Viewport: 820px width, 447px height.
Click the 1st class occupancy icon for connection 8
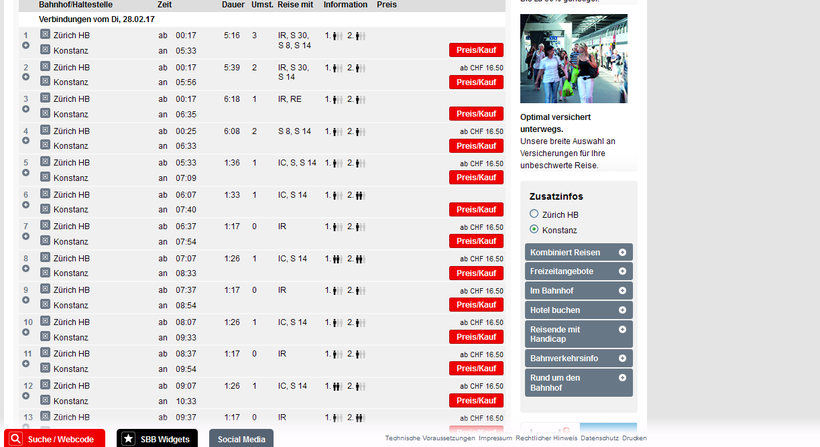pos(337,259)
